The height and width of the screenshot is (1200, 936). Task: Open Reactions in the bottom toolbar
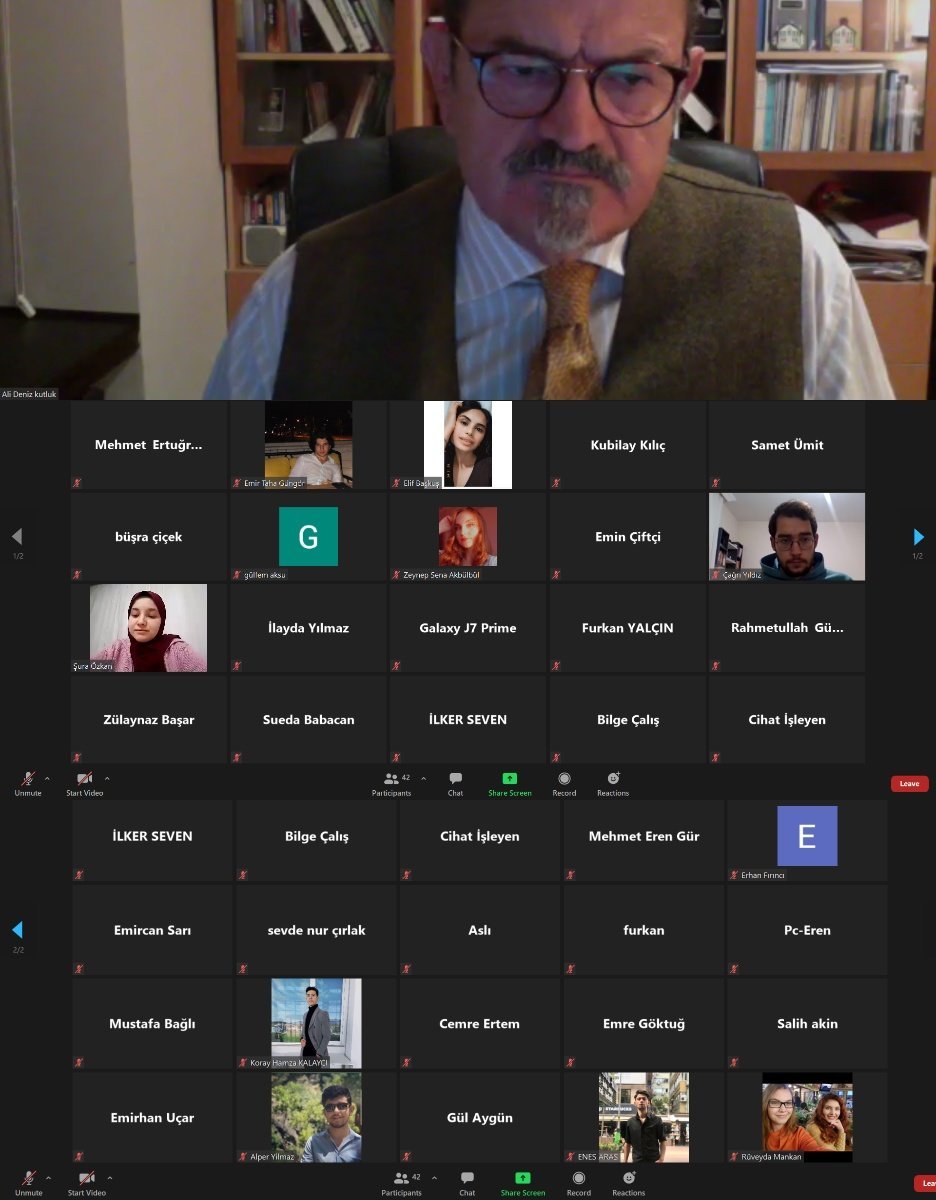(629, 1182)
